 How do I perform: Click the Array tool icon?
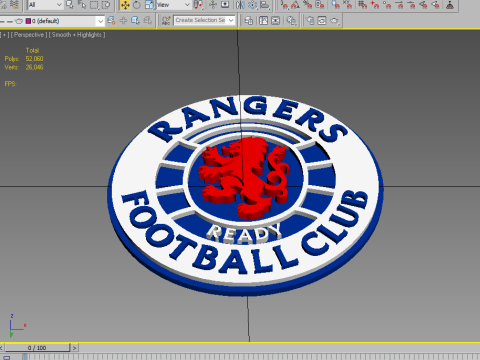click(252, 5)
